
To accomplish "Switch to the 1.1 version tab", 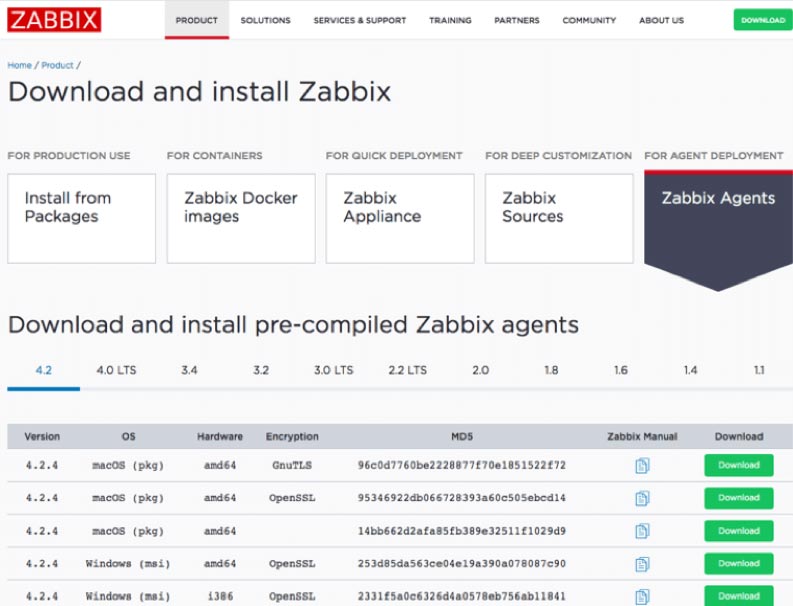I will click(759, 370).
